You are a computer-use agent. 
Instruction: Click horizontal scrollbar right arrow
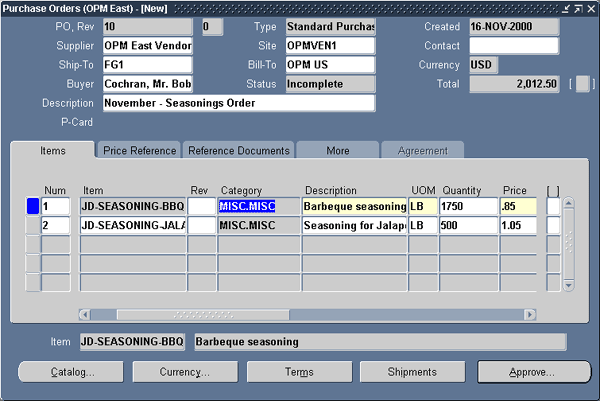pos(530,315)
